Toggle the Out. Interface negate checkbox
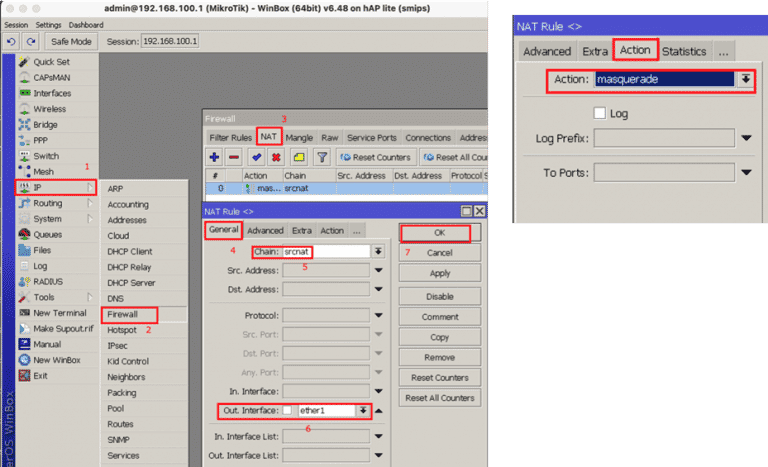This screenshot has height=467, width=768. pos(288,411)
